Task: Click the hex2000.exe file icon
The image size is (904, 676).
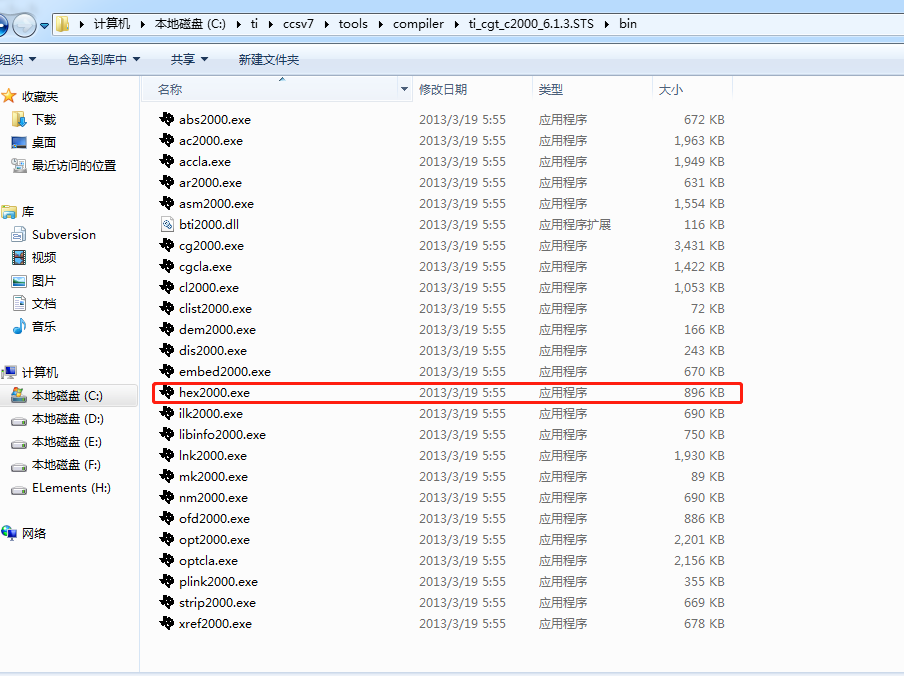Action: pyautogui.click(x=167, y=392)
